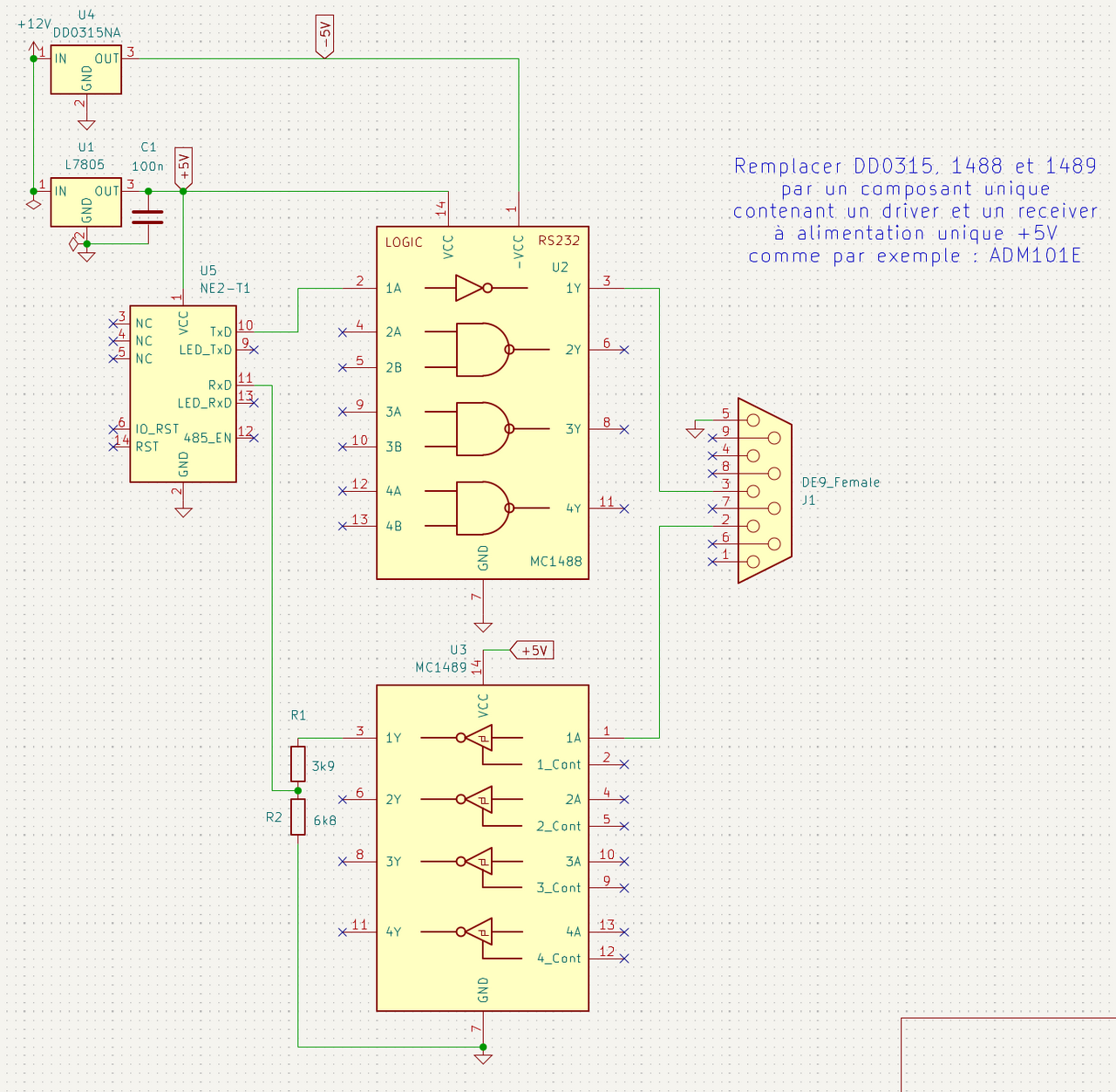Select the NAND gate driving output 3Y

[x=485, y=429]
